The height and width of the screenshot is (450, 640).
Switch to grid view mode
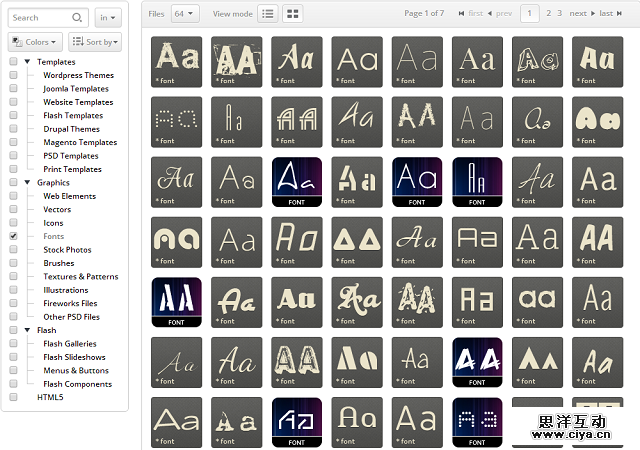point(293,14)
